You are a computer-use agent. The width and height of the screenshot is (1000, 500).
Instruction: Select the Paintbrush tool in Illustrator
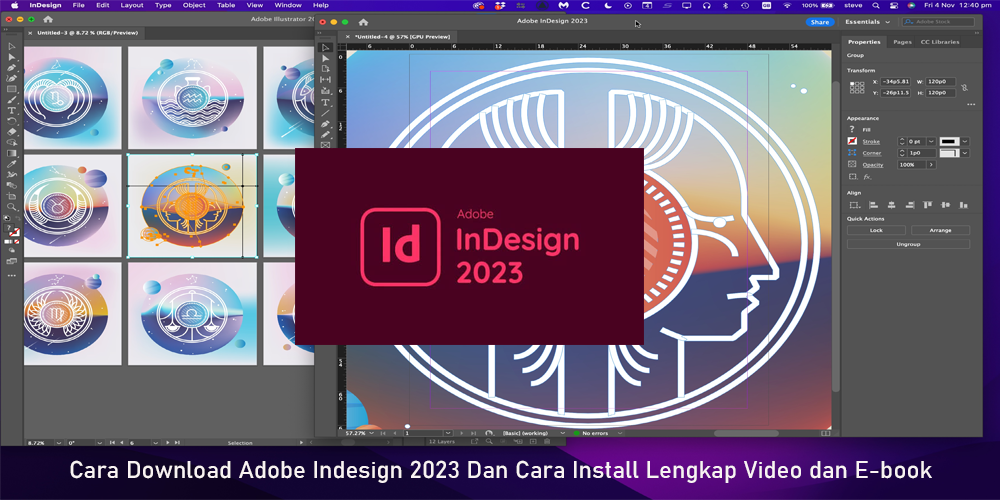tap(11, 100)
